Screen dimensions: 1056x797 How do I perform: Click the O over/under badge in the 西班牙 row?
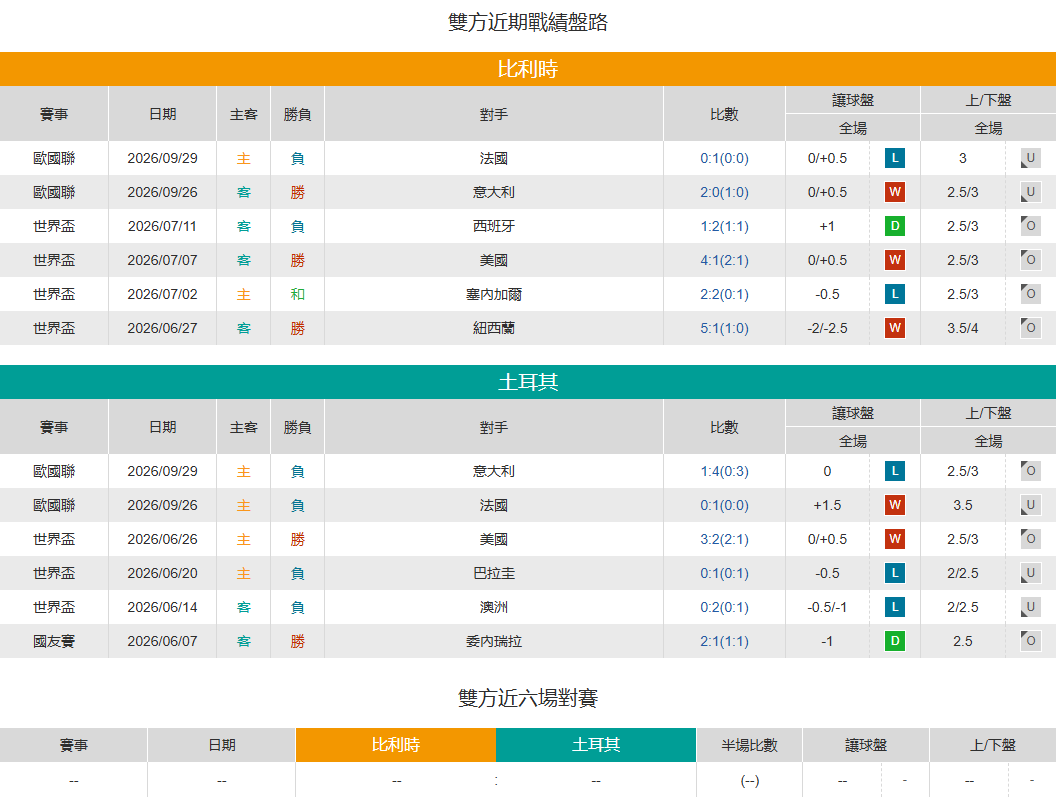[x=1030, y=226]
